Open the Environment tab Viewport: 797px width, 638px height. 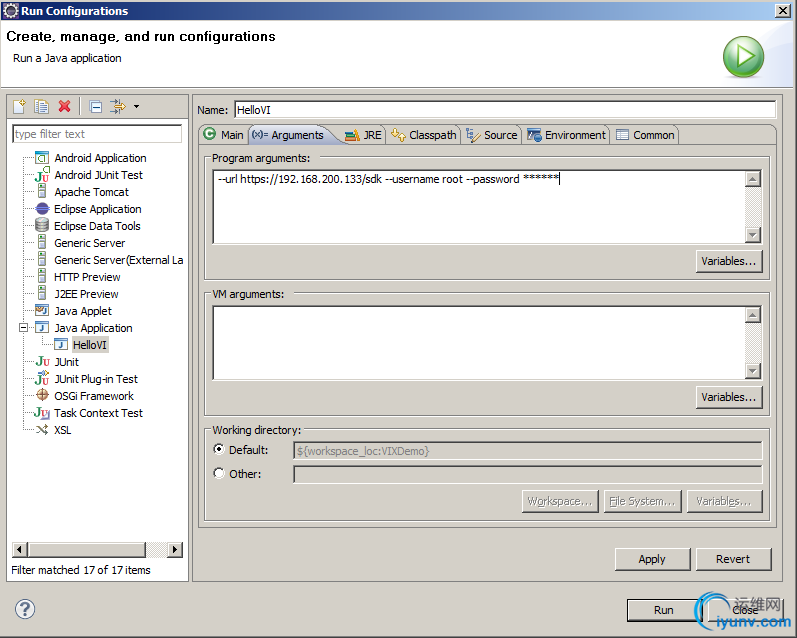pyautogui.click(x=566, y=135)
